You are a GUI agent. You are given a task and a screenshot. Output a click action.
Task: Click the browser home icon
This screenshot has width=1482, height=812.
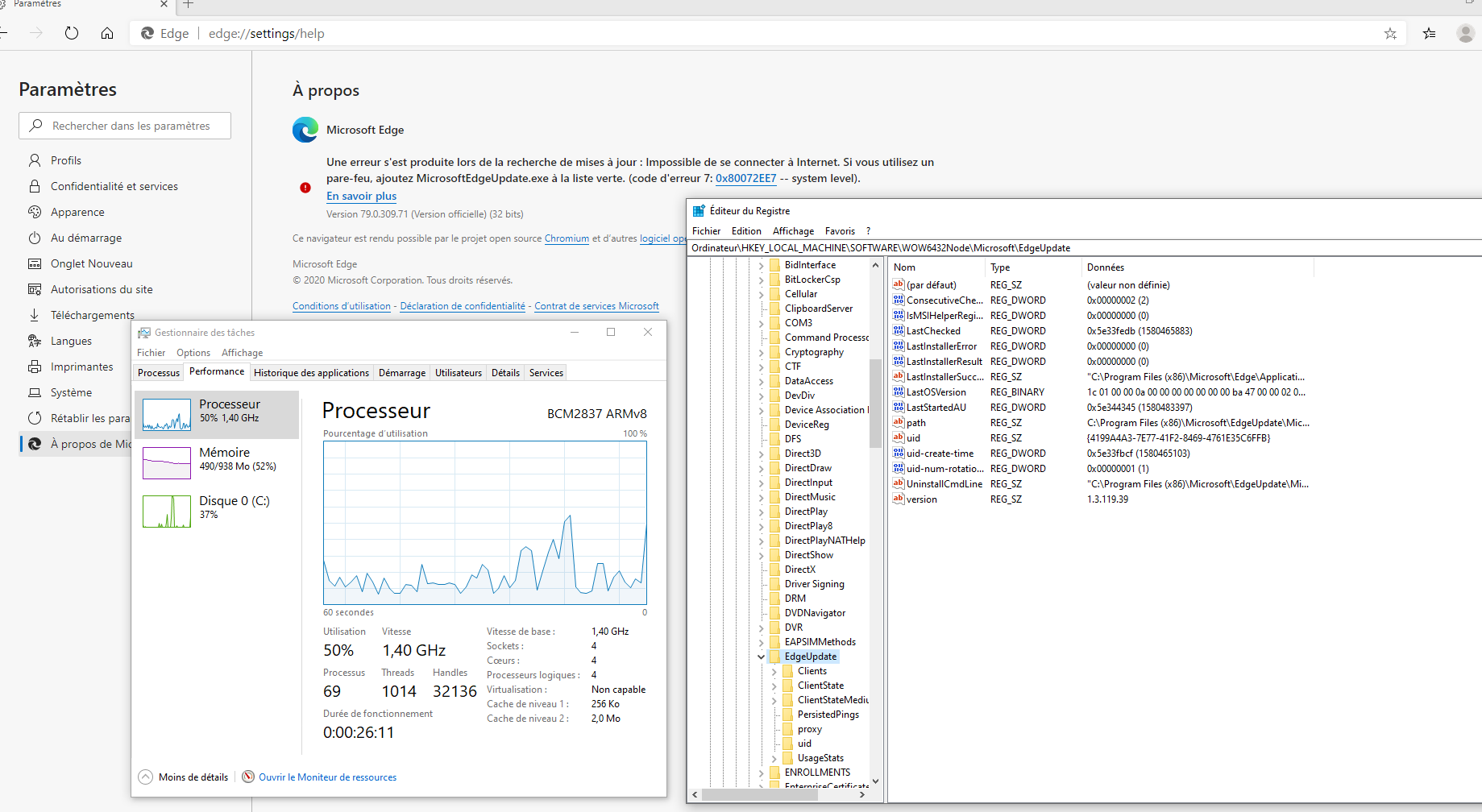[x=107, y=33]
